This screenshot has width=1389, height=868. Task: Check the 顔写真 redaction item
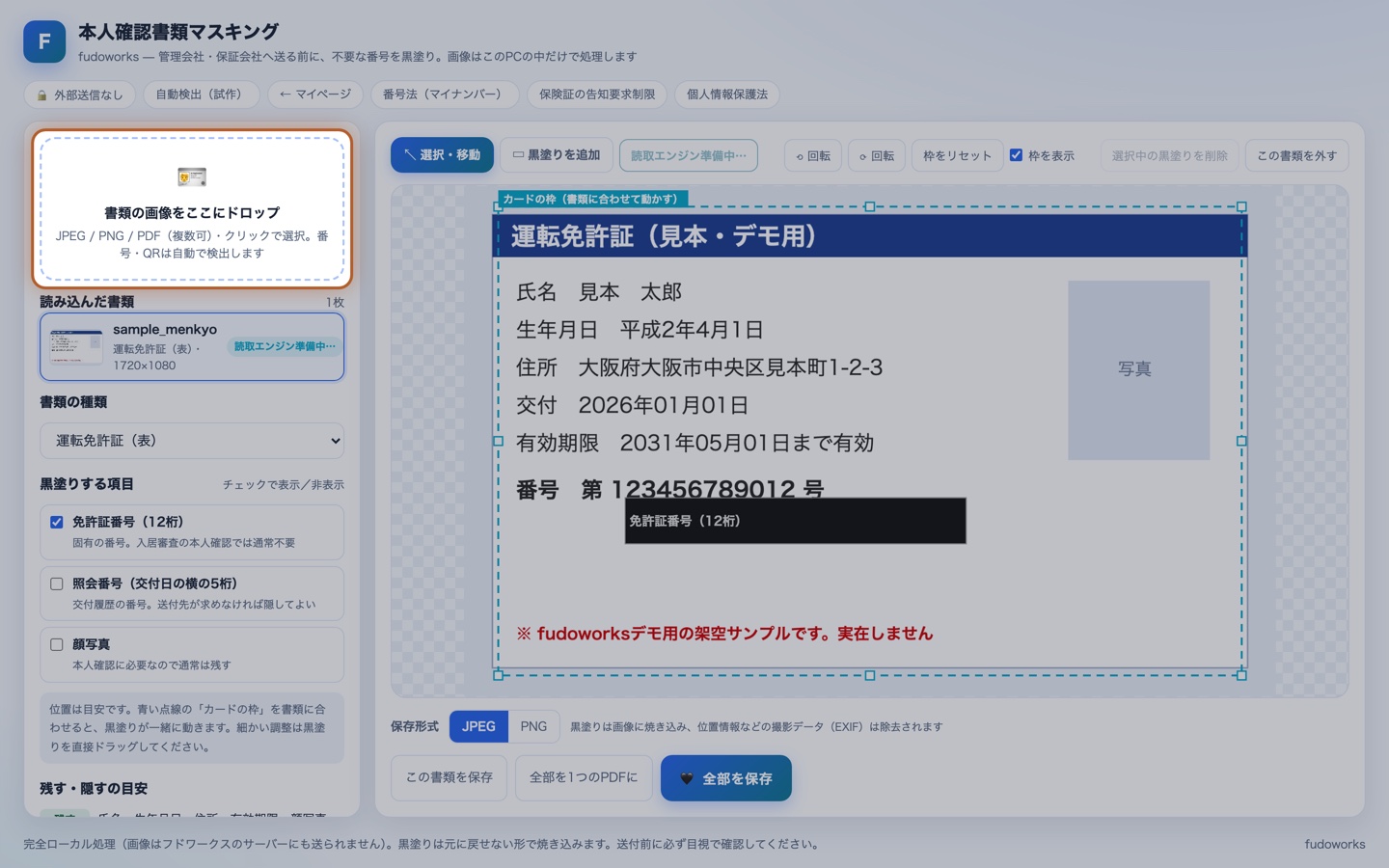57,644
